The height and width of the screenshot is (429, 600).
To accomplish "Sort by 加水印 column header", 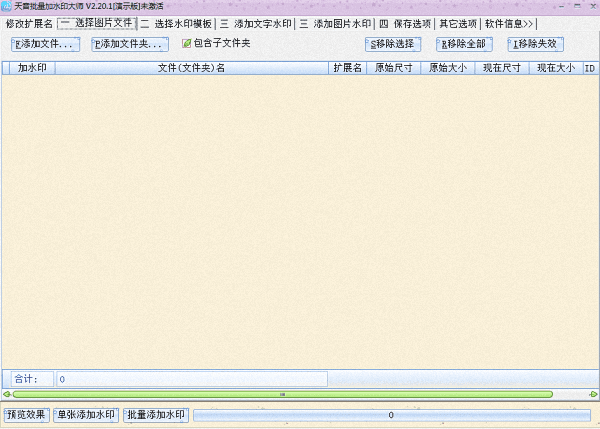I will (x=33, y=68).
